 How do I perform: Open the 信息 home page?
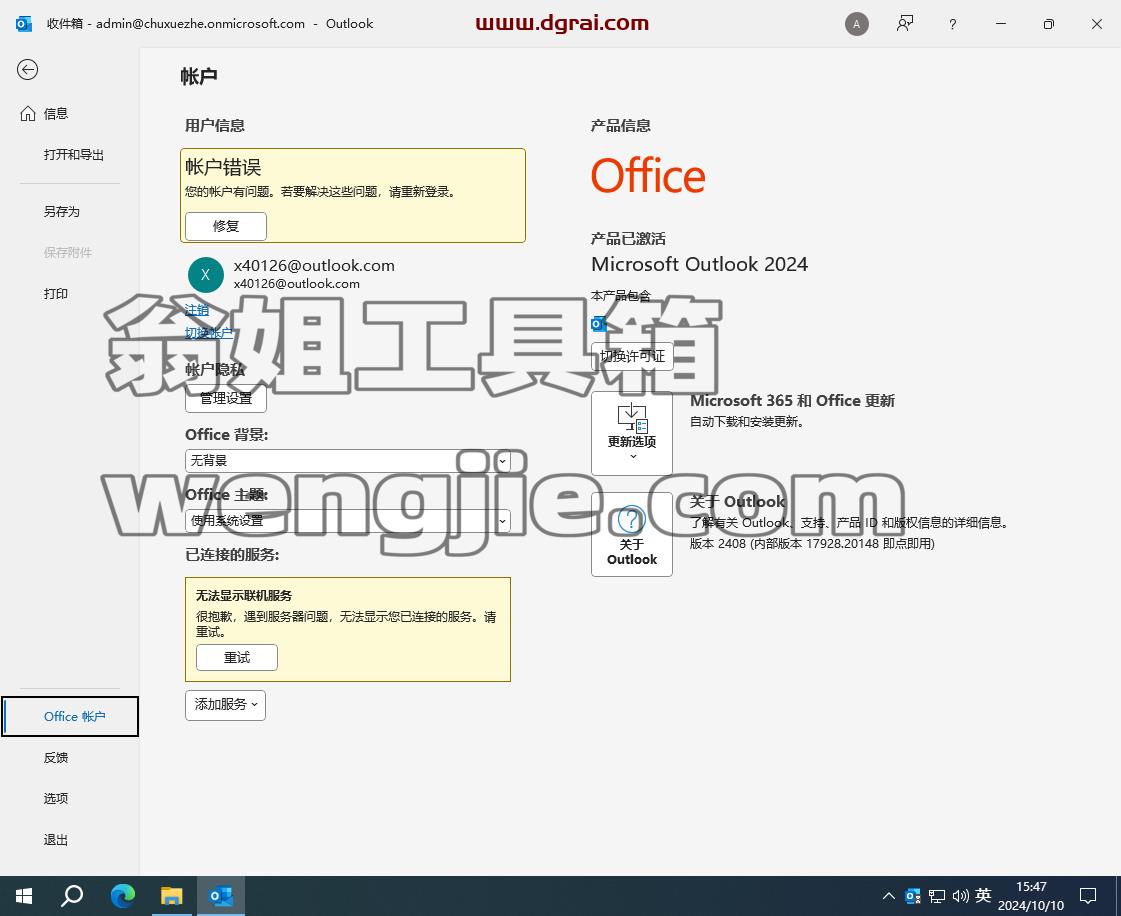(x=44, y=114)
